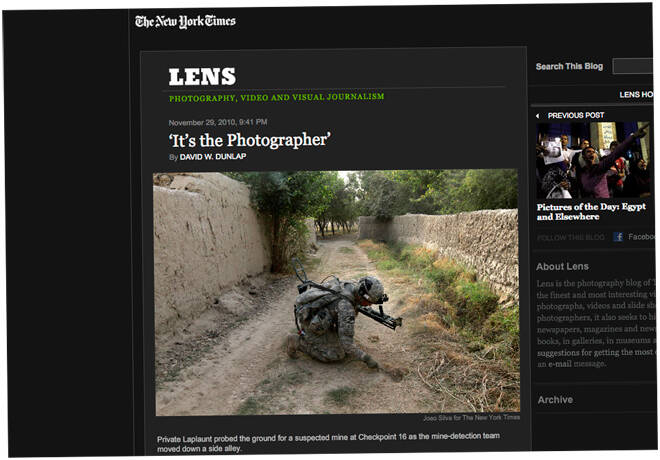This screenshot has height=460, width=660.
Task: Click the Joao Silva photo credit
Action: click(471, 417)
